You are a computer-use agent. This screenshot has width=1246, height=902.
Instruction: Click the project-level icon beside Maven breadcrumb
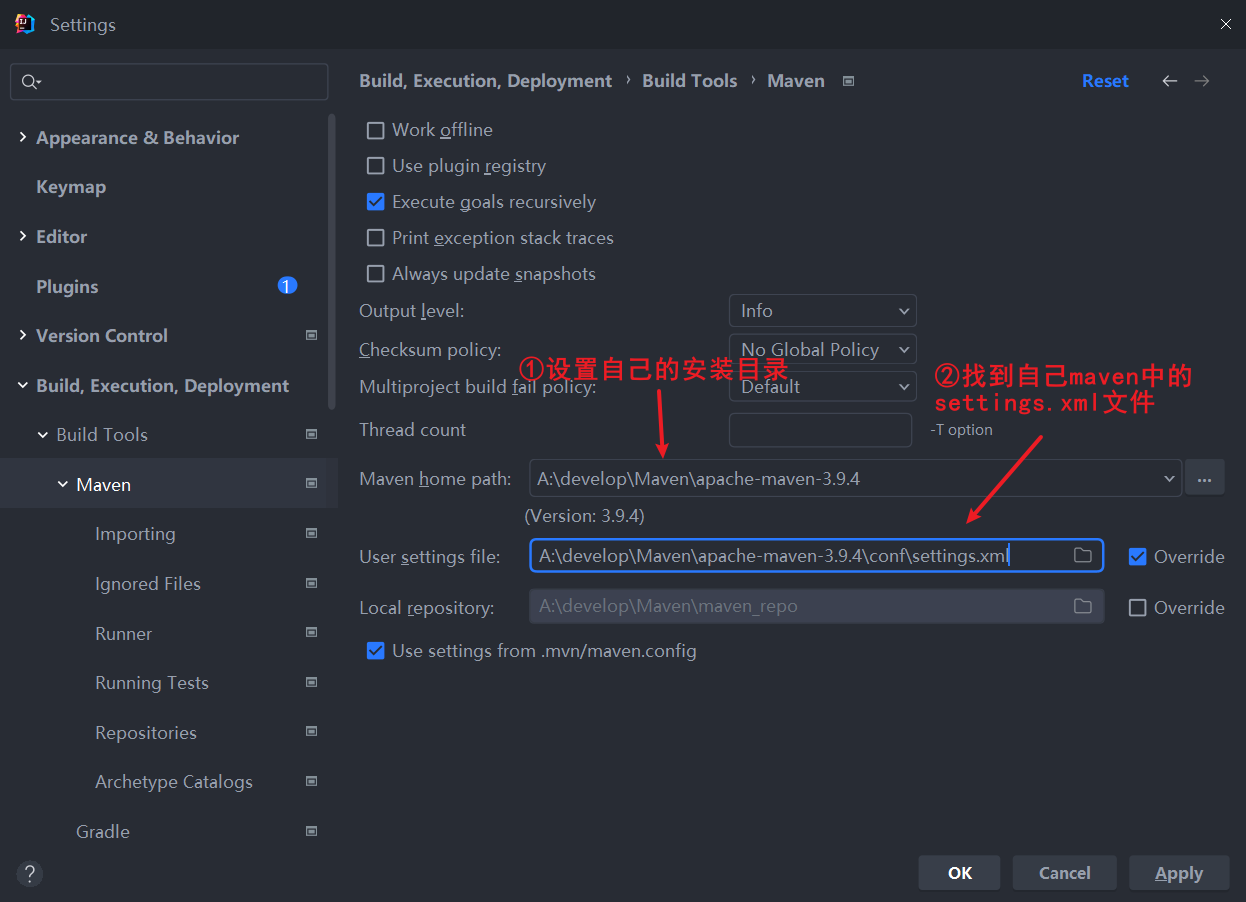pos(848,81)
